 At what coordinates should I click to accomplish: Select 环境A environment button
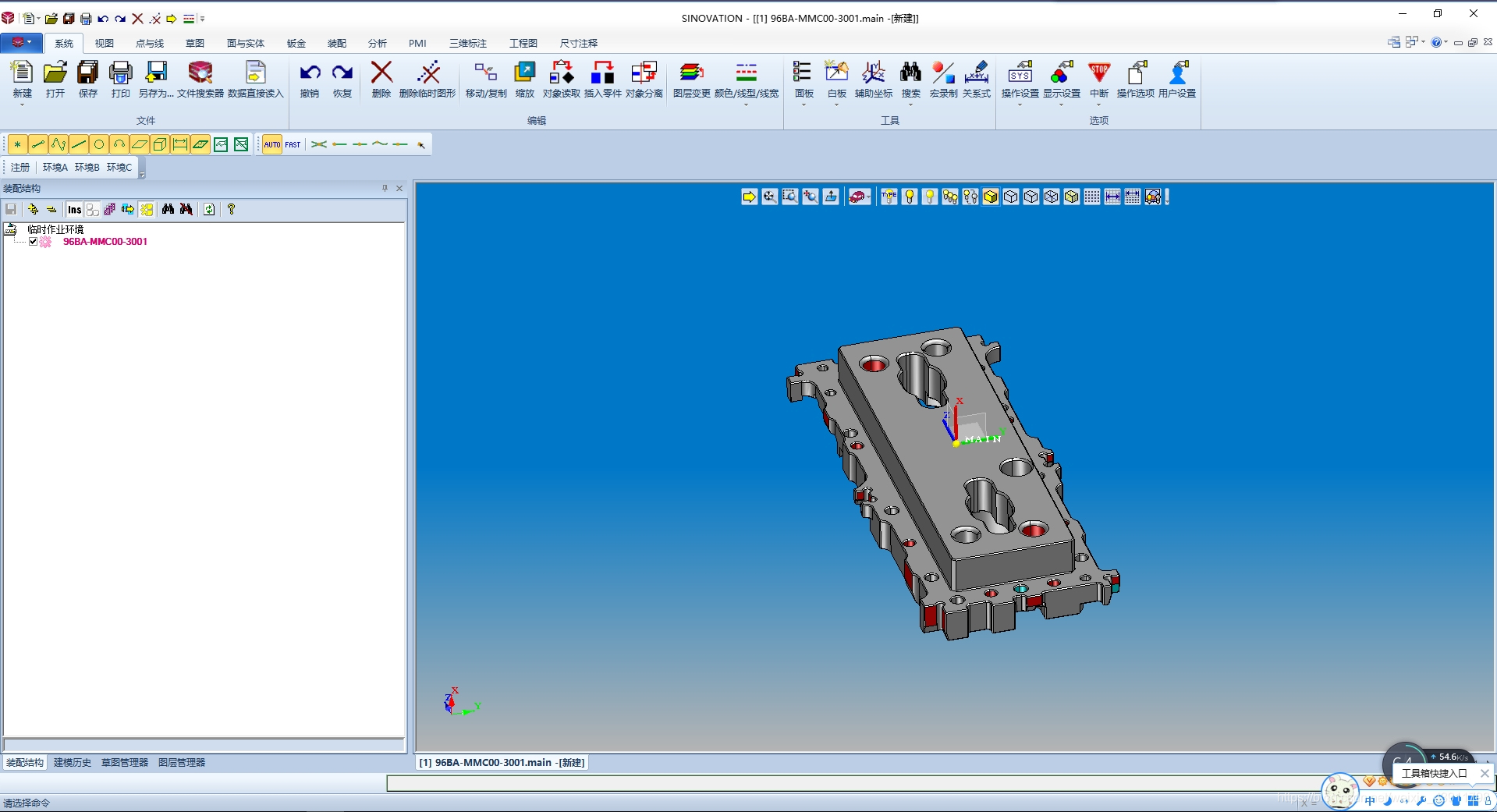(55, 167)
